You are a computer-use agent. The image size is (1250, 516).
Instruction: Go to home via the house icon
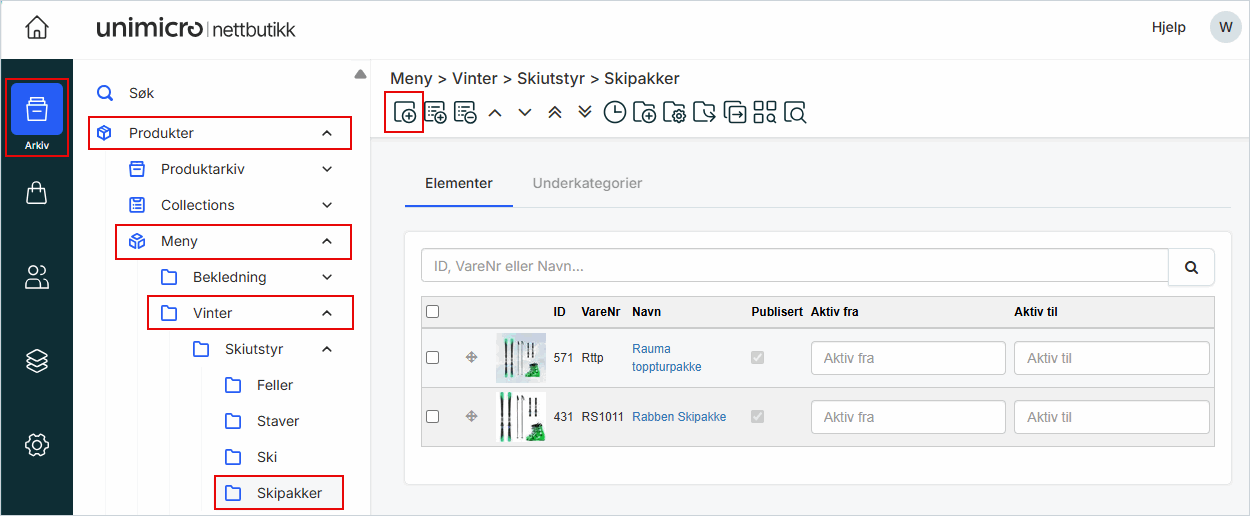coord(37,28)
